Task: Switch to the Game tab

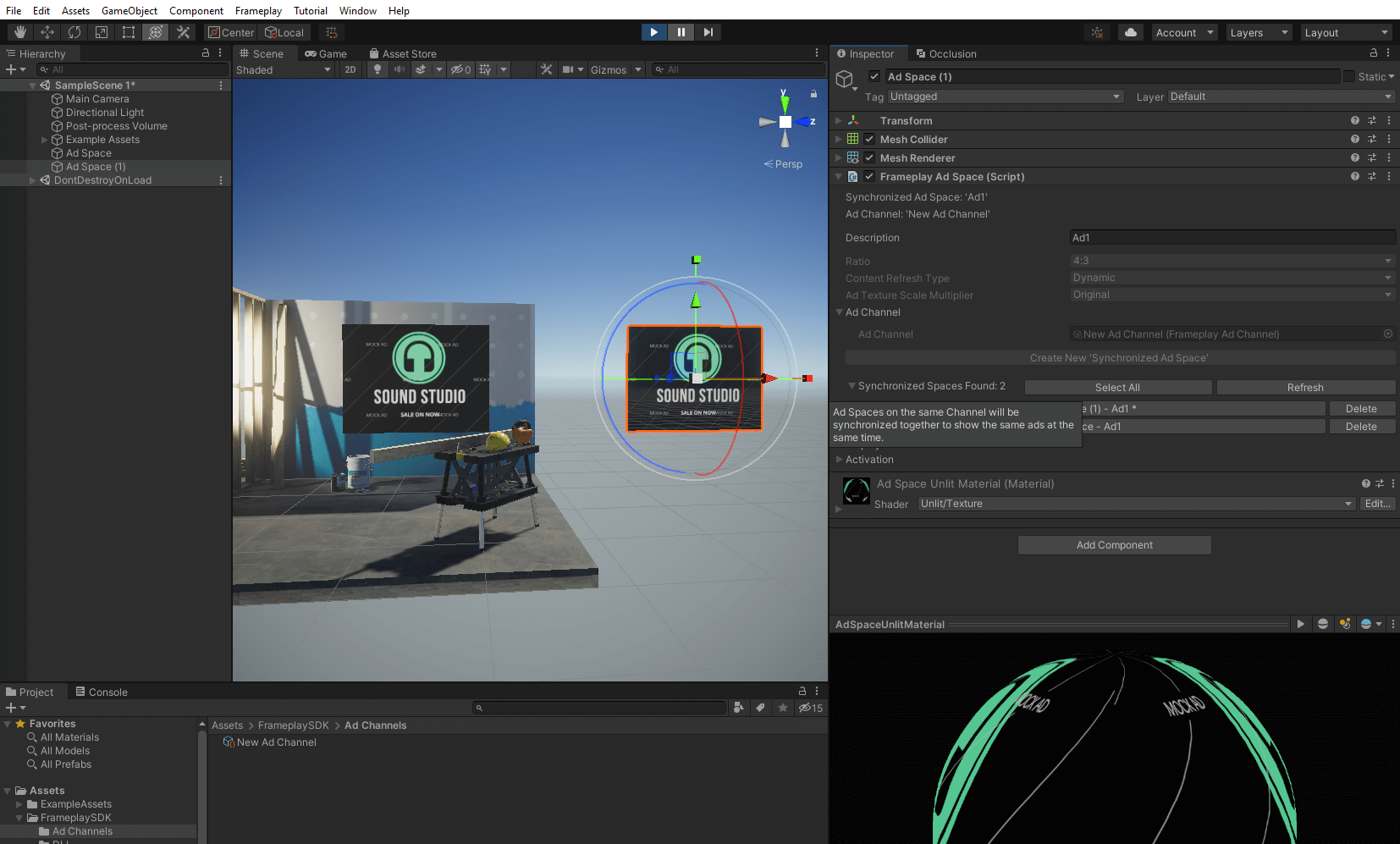Action: pos(326,53)
